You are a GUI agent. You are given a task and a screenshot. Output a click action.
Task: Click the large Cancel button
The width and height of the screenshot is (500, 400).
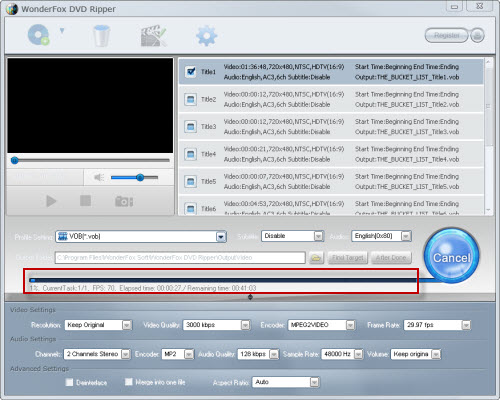[x=452, y=257]
